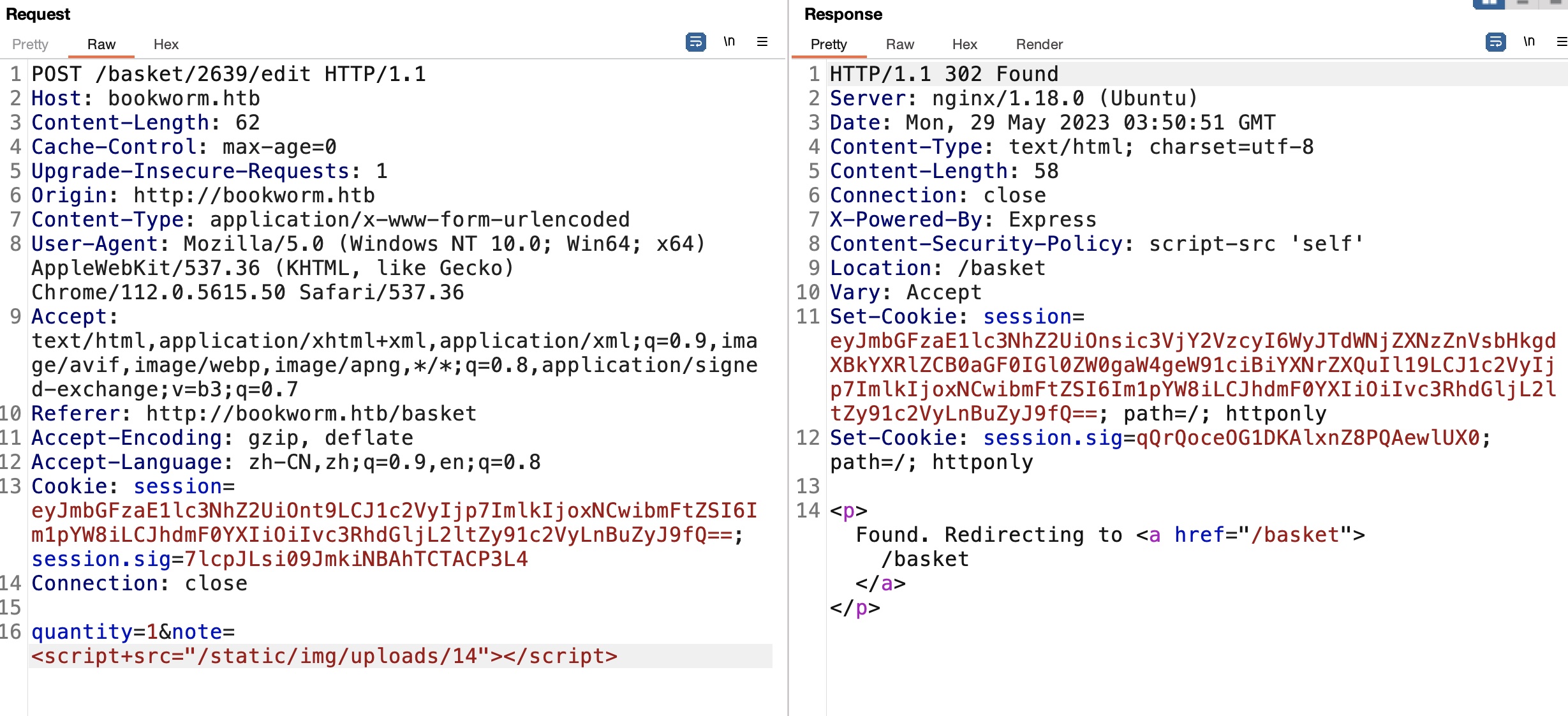
Task: Show non-printable characters in the Request editor
Action: (x=729, y=42)
